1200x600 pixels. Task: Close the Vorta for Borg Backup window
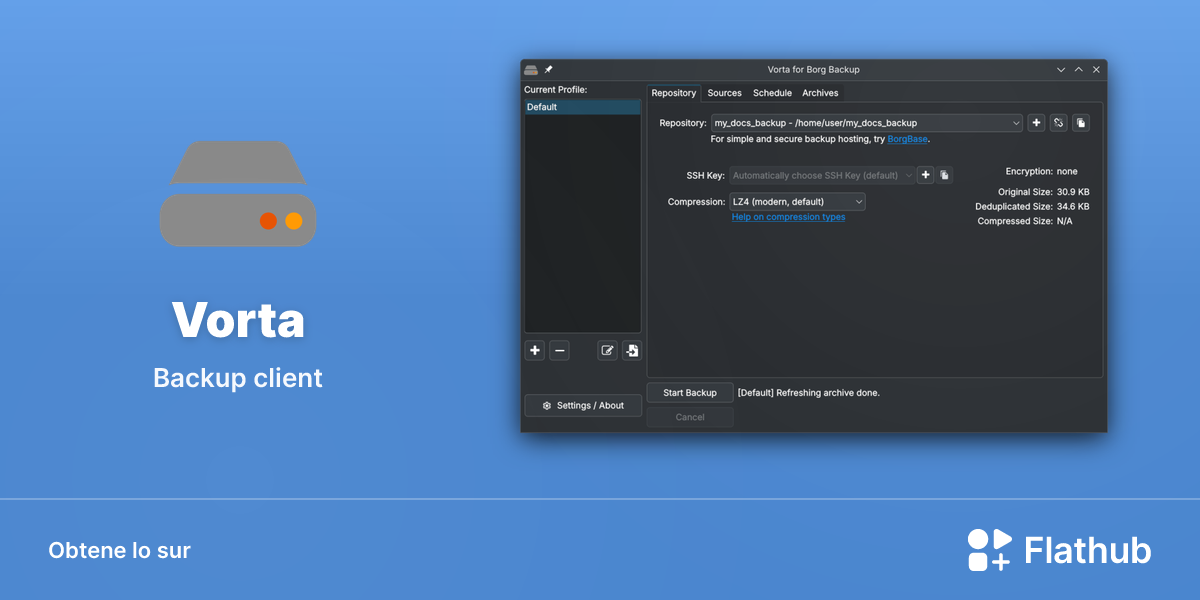click(x=1096, y=69)
